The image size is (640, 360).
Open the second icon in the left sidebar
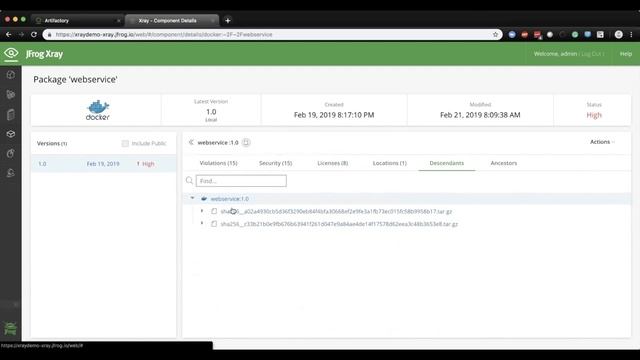[11, 94]
